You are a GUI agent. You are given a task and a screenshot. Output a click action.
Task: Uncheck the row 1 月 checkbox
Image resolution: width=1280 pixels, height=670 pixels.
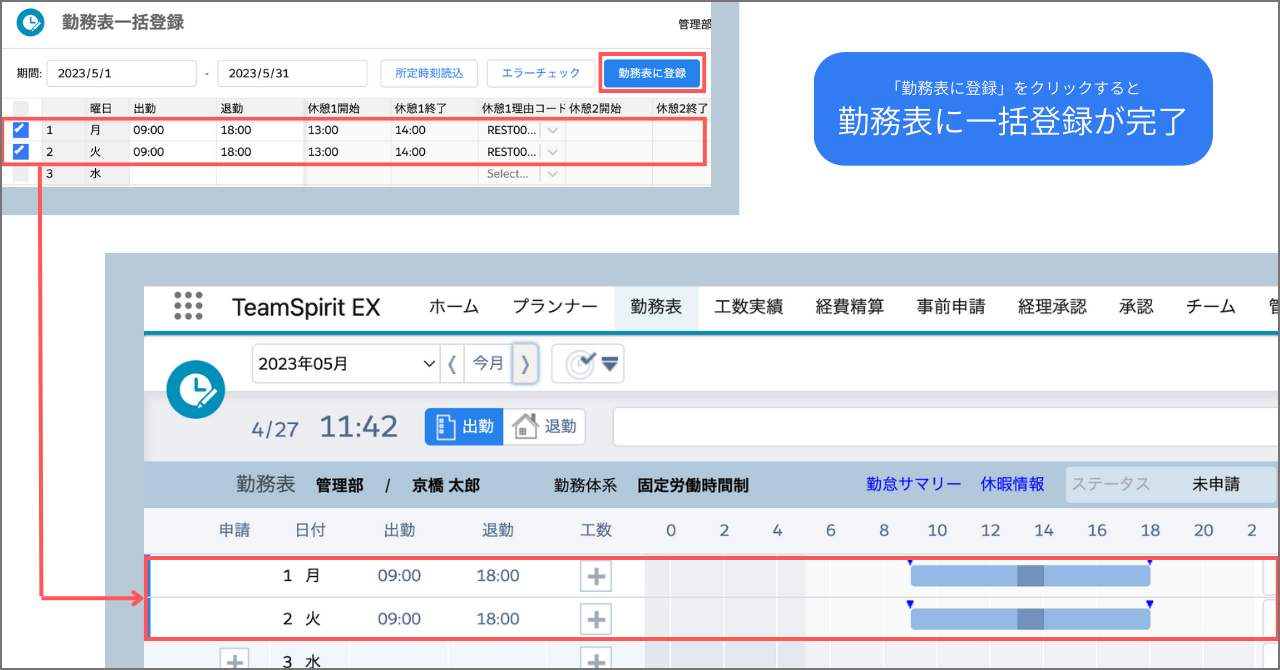tap(21, 129)
